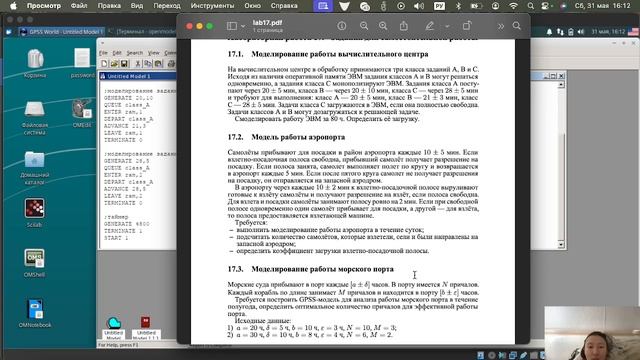Open the VM applications menu icon

[9, 32]
